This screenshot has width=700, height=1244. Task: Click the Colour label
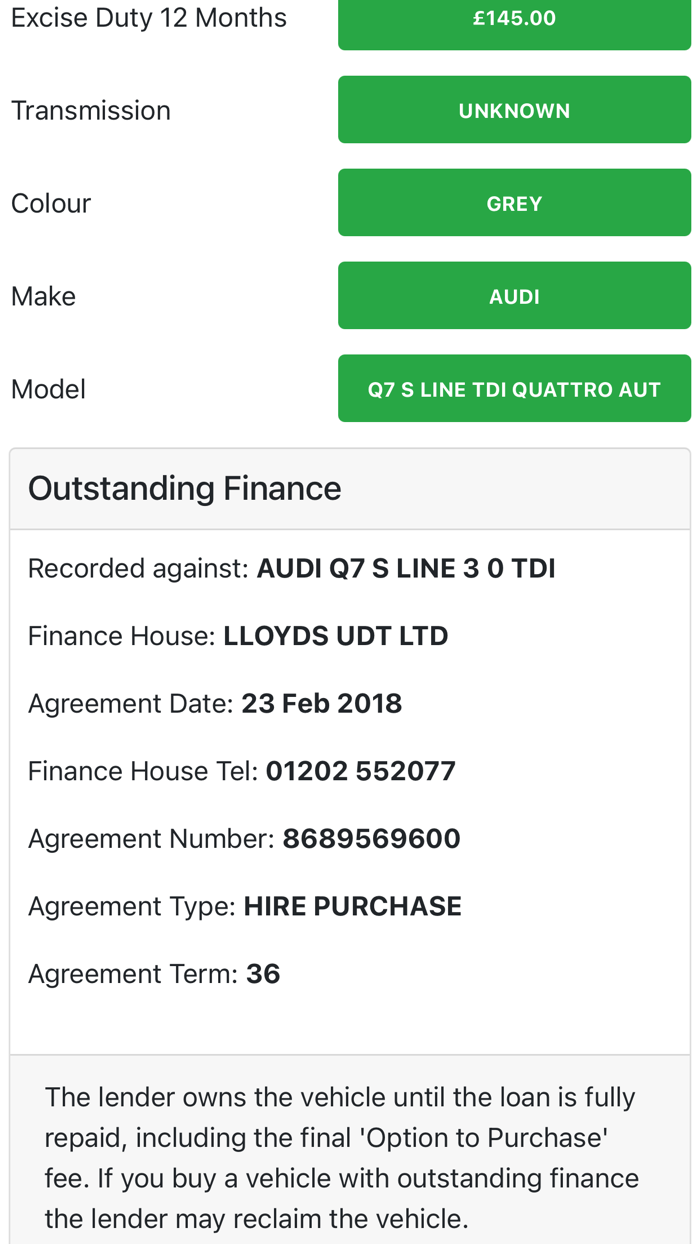pos(51,203)
